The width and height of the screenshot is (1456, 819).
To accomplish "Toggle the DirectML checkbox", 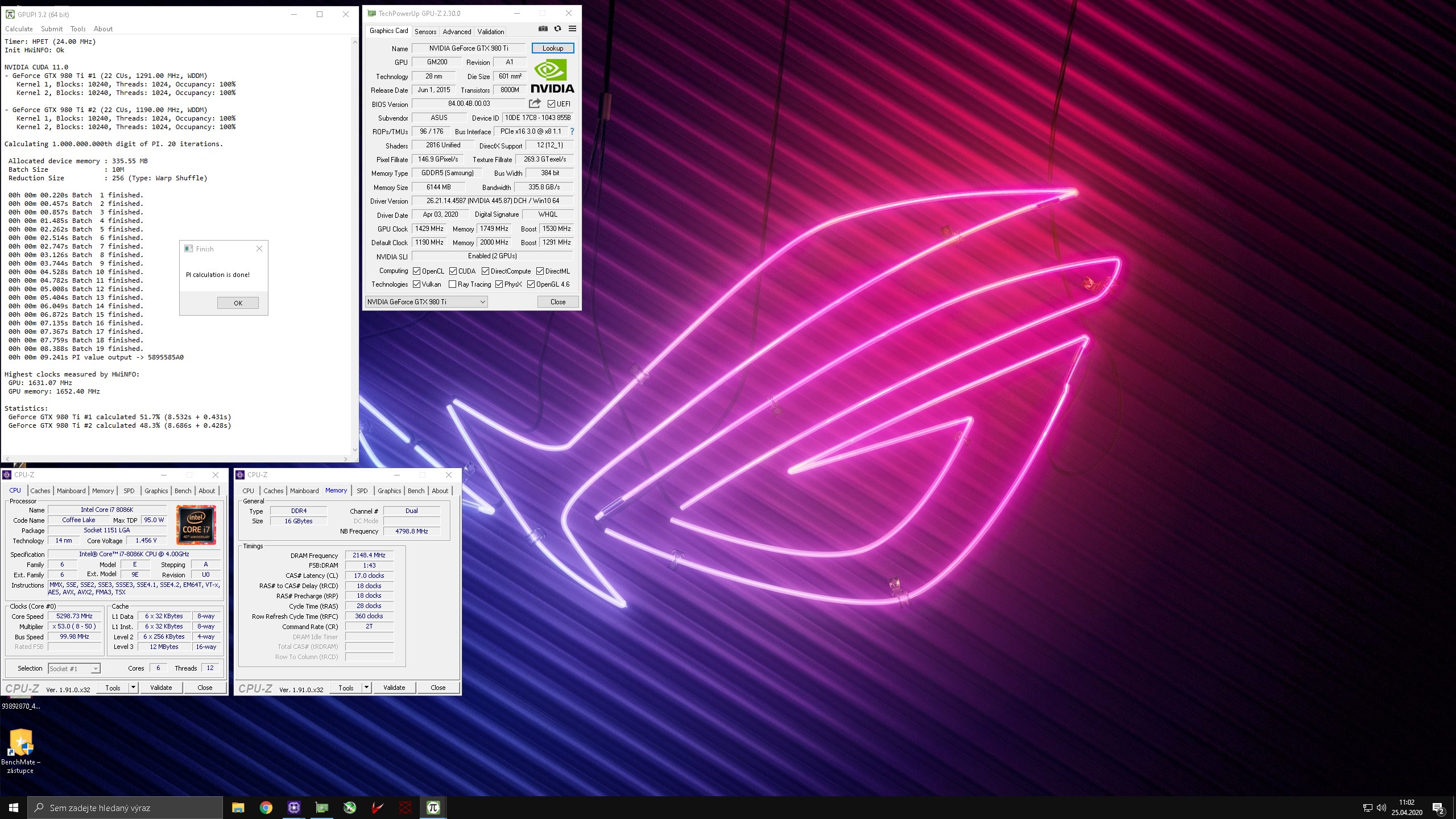I will coord(540,271).
